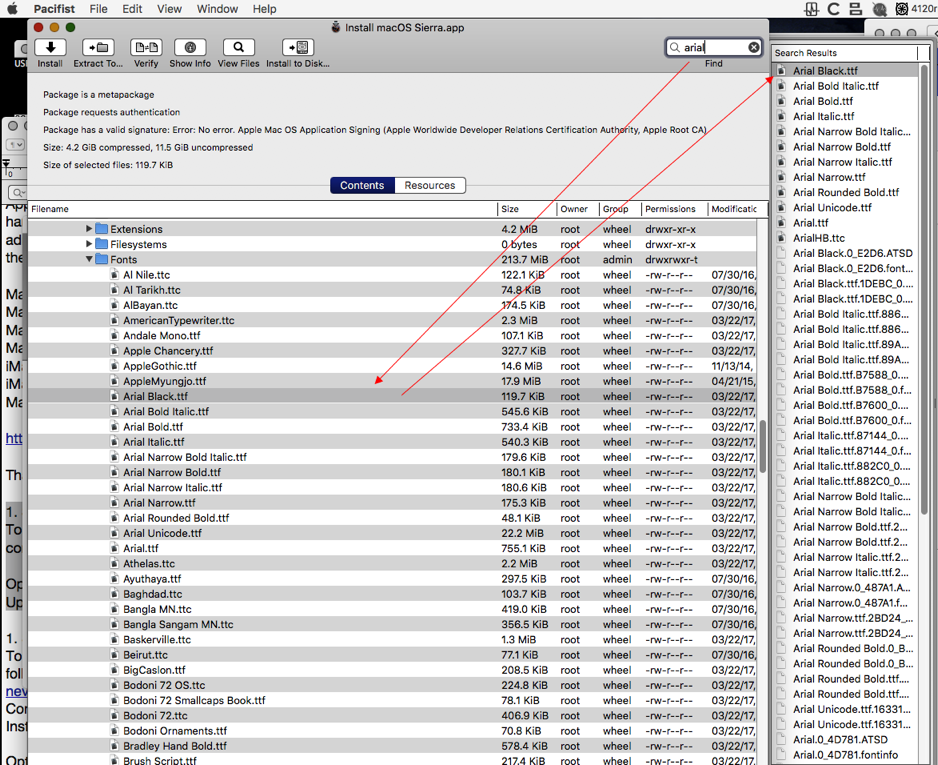Screen dimensions: 938x765
Task: Select Bangla Sangam MN.ttc row
Action: [x=392, y=624]
